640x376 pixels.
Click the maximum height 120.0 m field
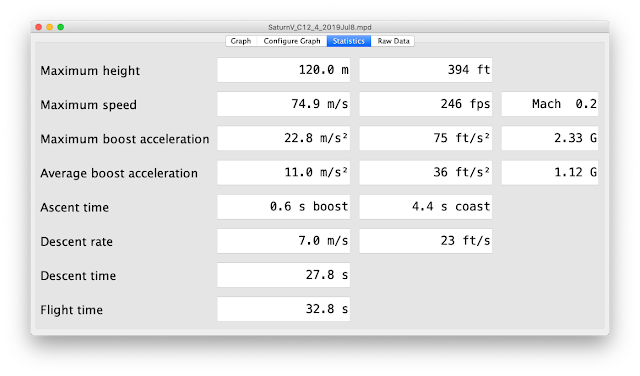point(284,70)
